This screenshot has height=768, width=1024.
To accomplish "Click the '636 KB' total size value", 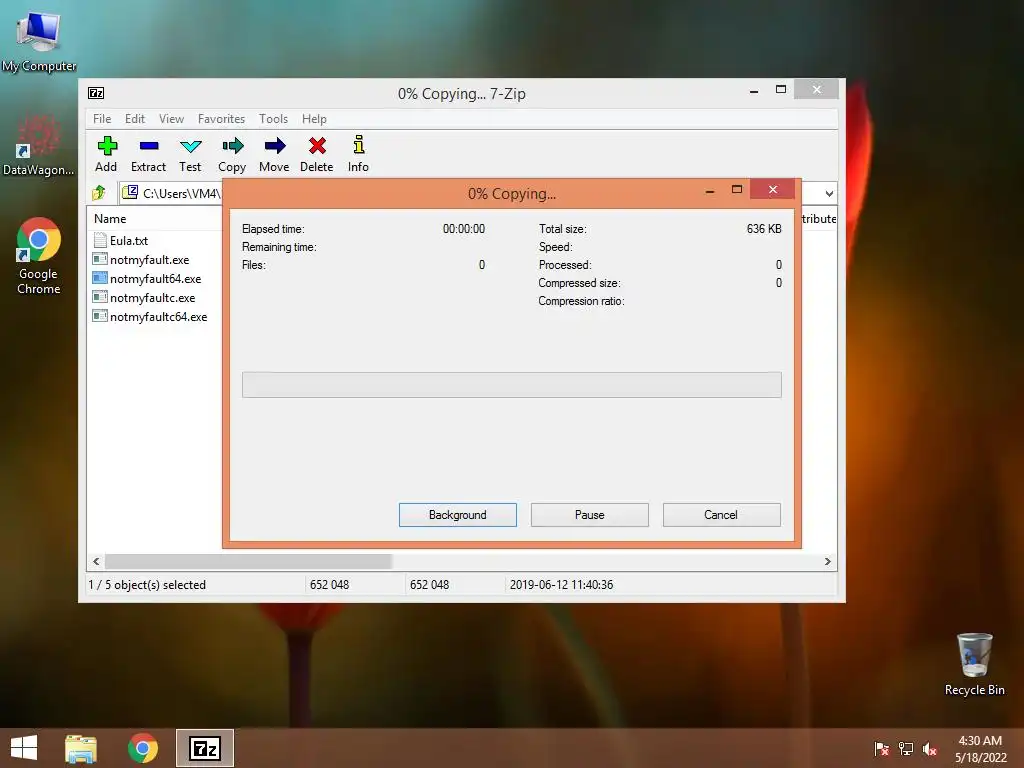I will (764, 229).
